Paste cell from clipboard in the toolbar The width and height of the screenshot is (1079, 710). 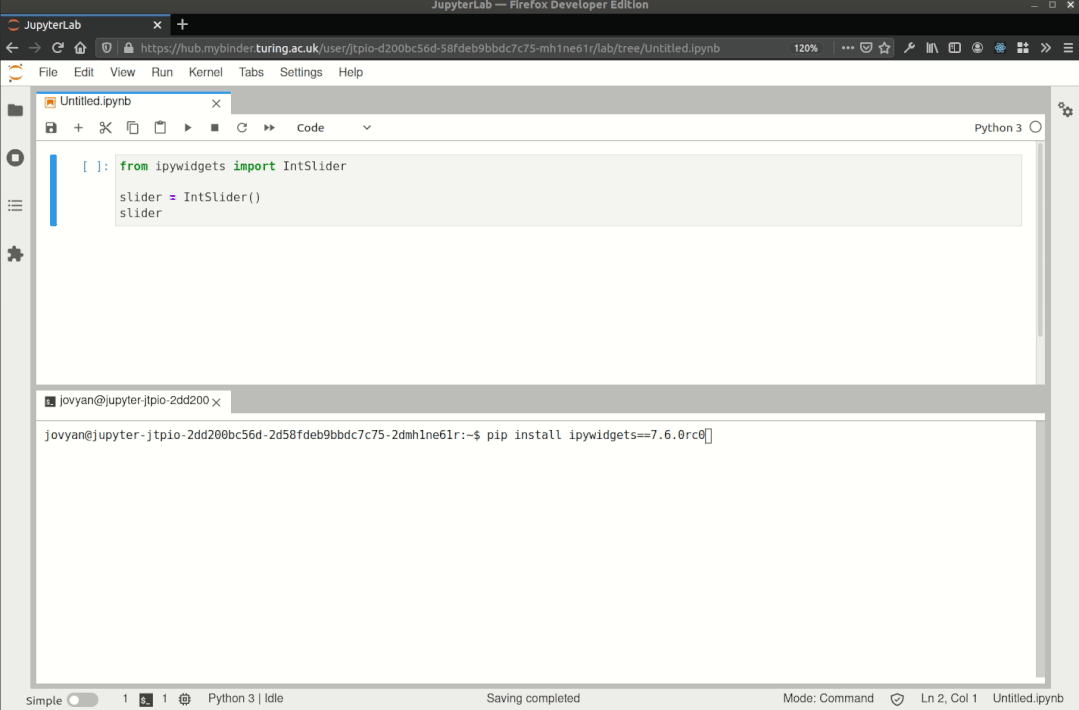click(x=160, y=128)
